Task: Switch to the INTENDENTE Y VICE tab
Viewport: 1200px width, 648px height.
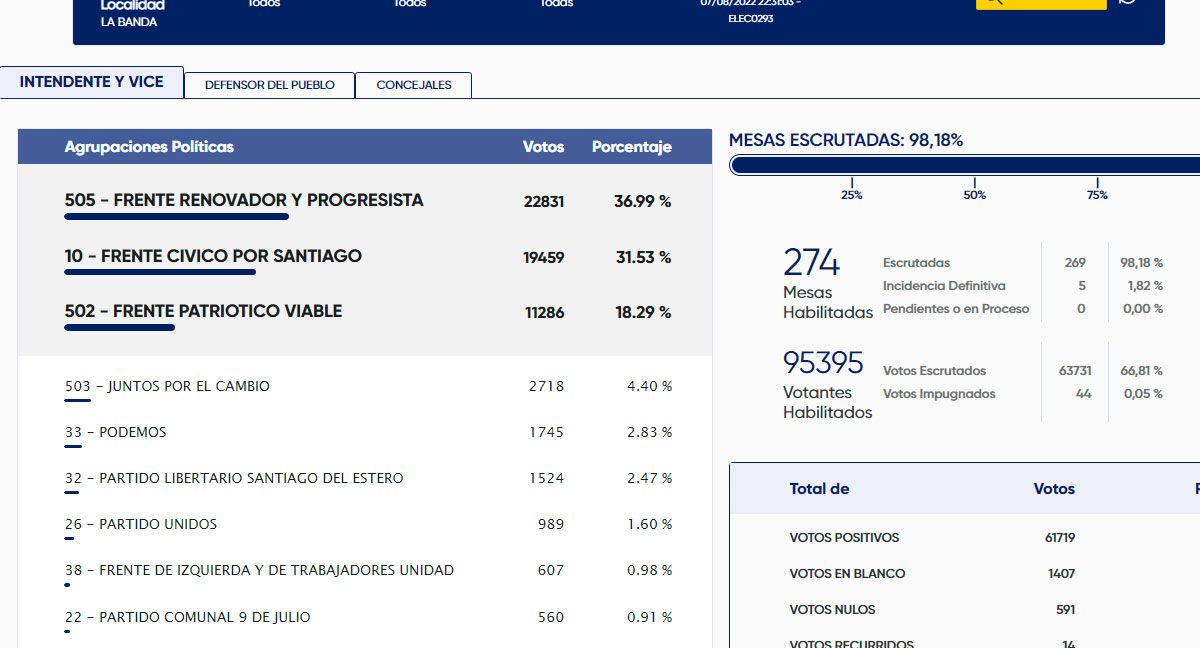Action: click(x=91, y=82)
